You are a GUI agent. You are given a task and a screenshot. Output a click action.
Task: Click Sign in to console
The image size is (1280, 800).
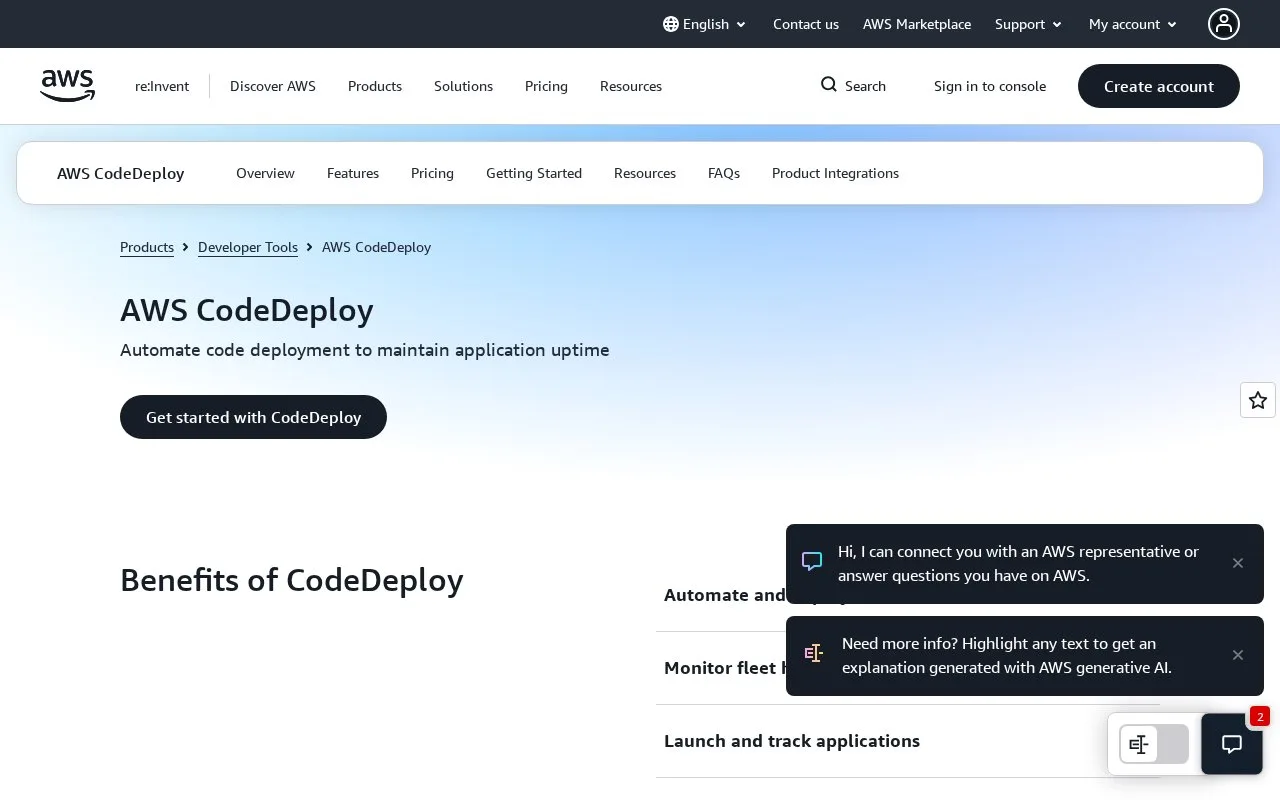click(x=990, y=86)
